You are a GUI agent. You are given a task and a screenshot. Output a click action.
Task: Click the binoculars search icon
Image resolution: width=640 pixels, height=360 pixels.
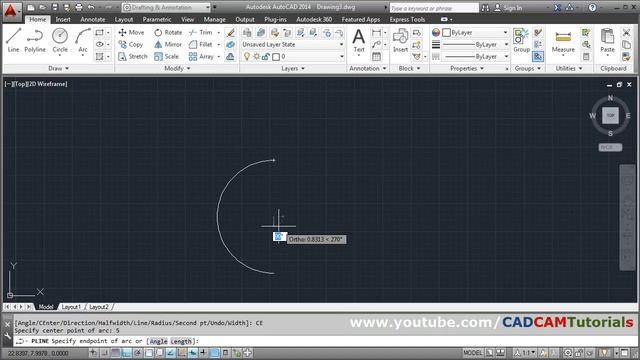pyautogui.click(x=485, y=7)
